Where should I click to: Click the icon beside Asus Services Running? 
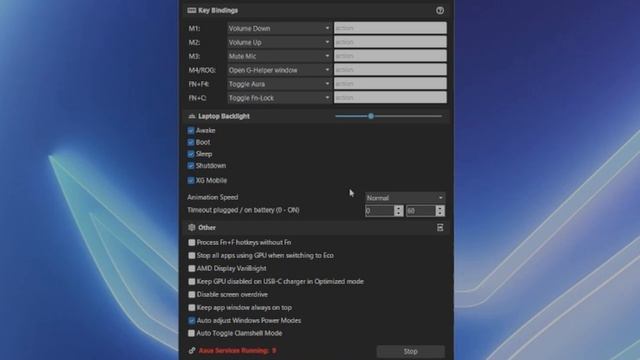coord(192,351)
